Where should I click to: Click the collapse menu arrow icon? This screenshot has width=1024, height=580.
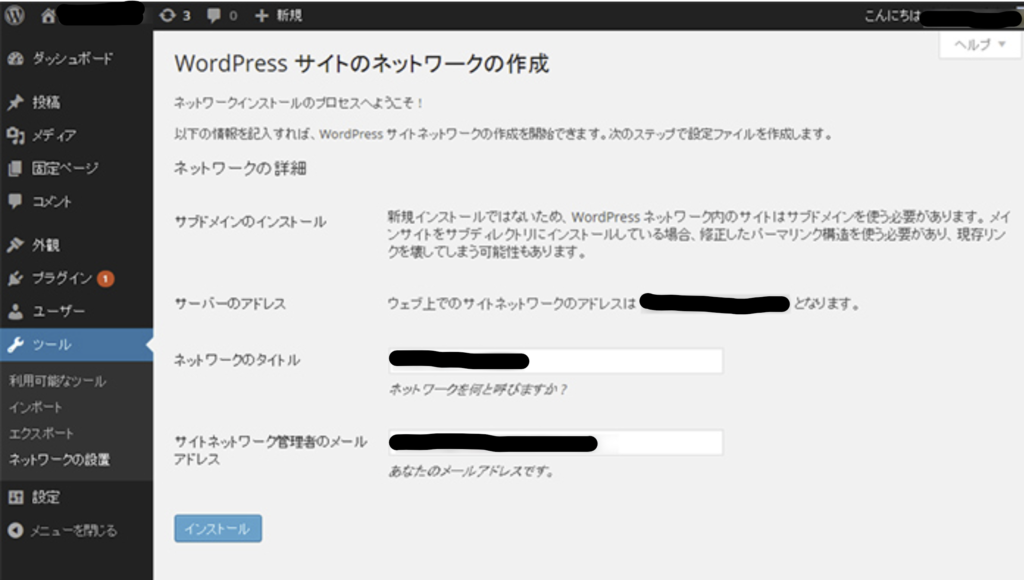point(16,530)
